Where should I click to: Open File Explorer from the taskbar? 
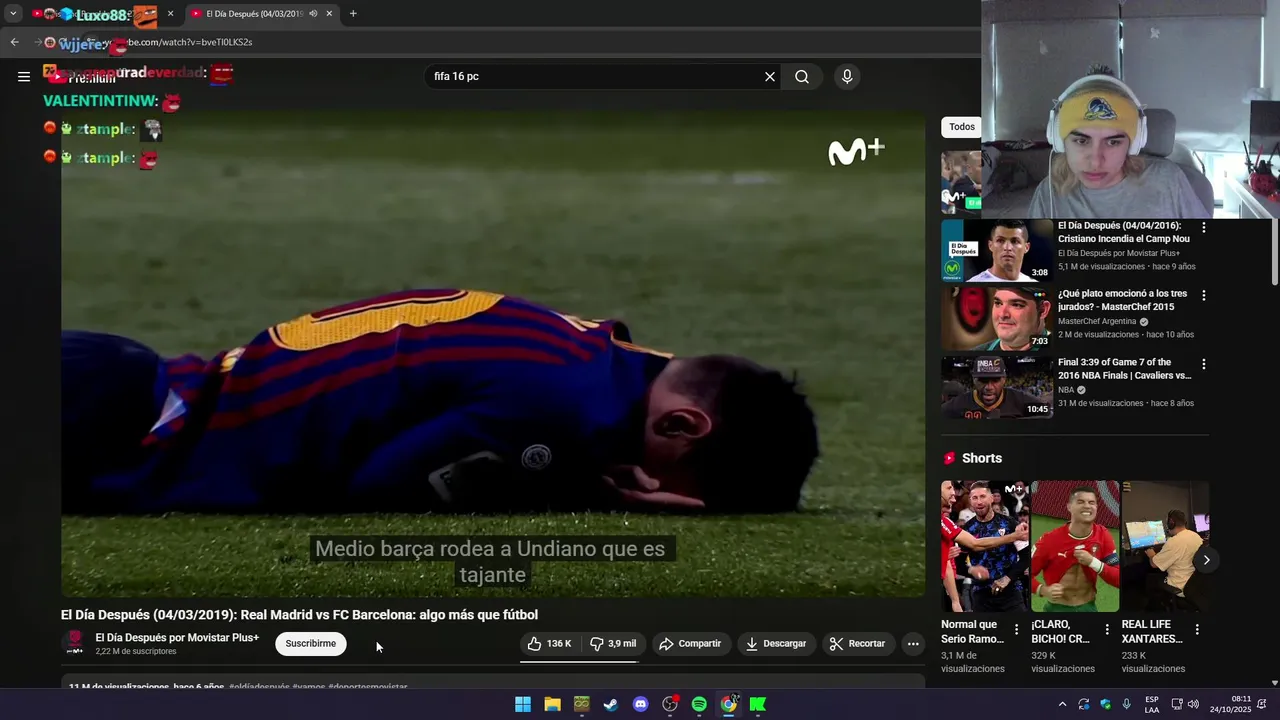click(552, 704)
